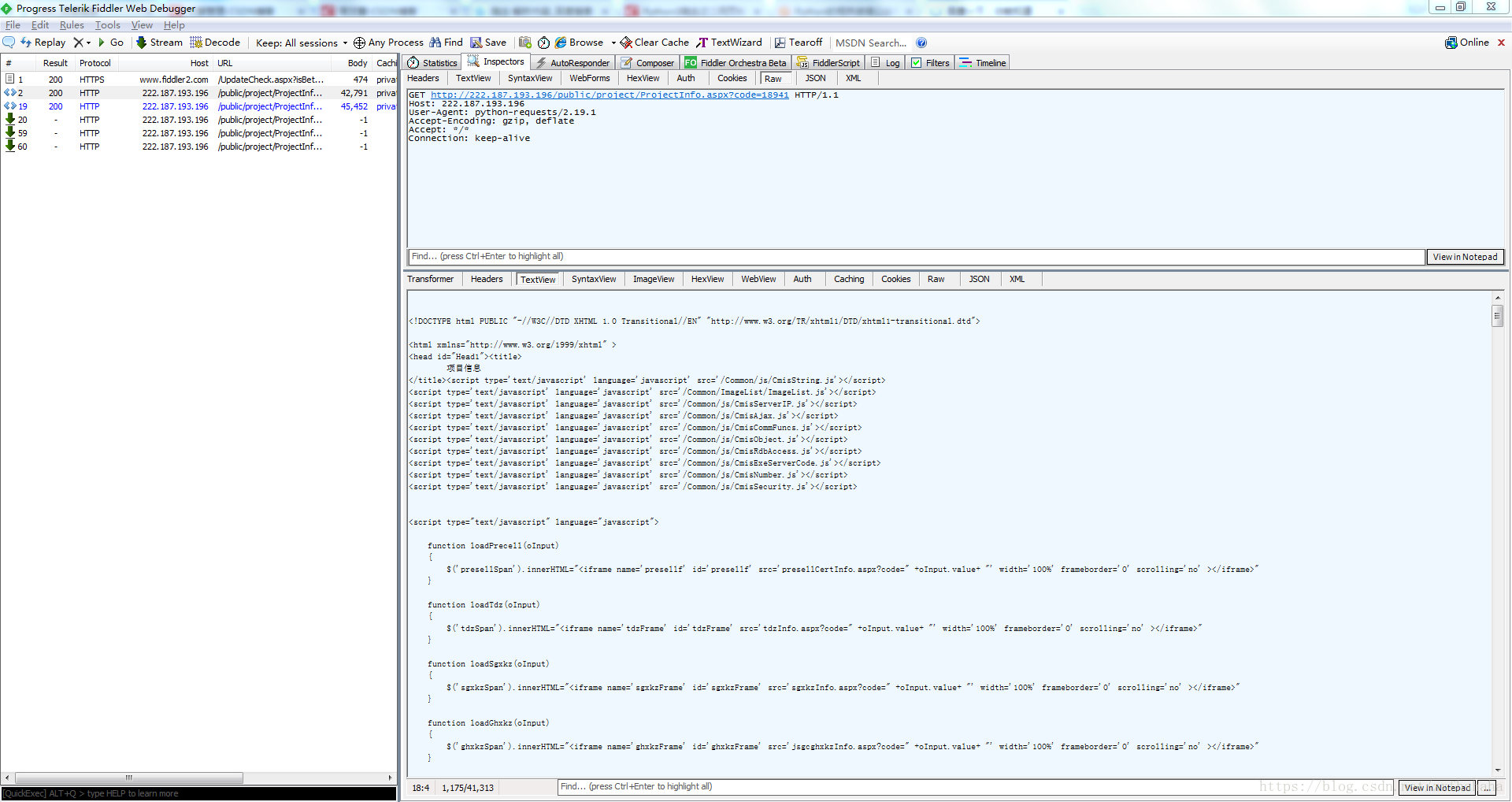The height and width of the screenshot is (802, 1512).
Task: Select response Caching tab
Action: point(849,279)
